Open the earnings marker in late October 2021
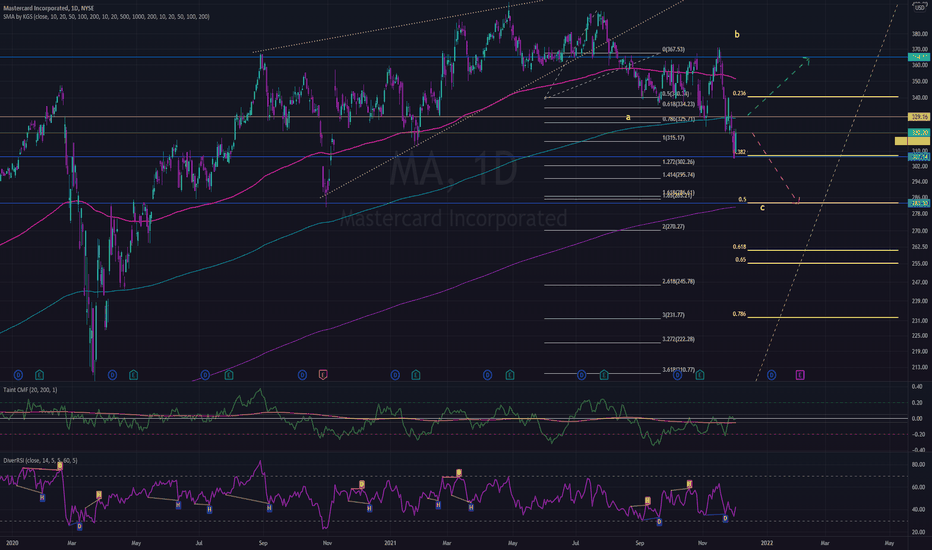Viewport: 932px width, 550px height. [700, 375]
